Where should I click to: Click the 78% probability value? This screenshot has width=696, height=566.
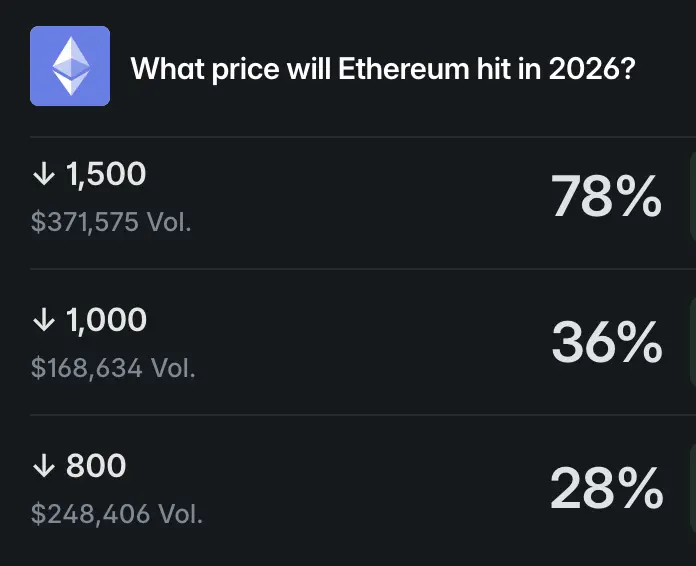(x=606, y=197)
